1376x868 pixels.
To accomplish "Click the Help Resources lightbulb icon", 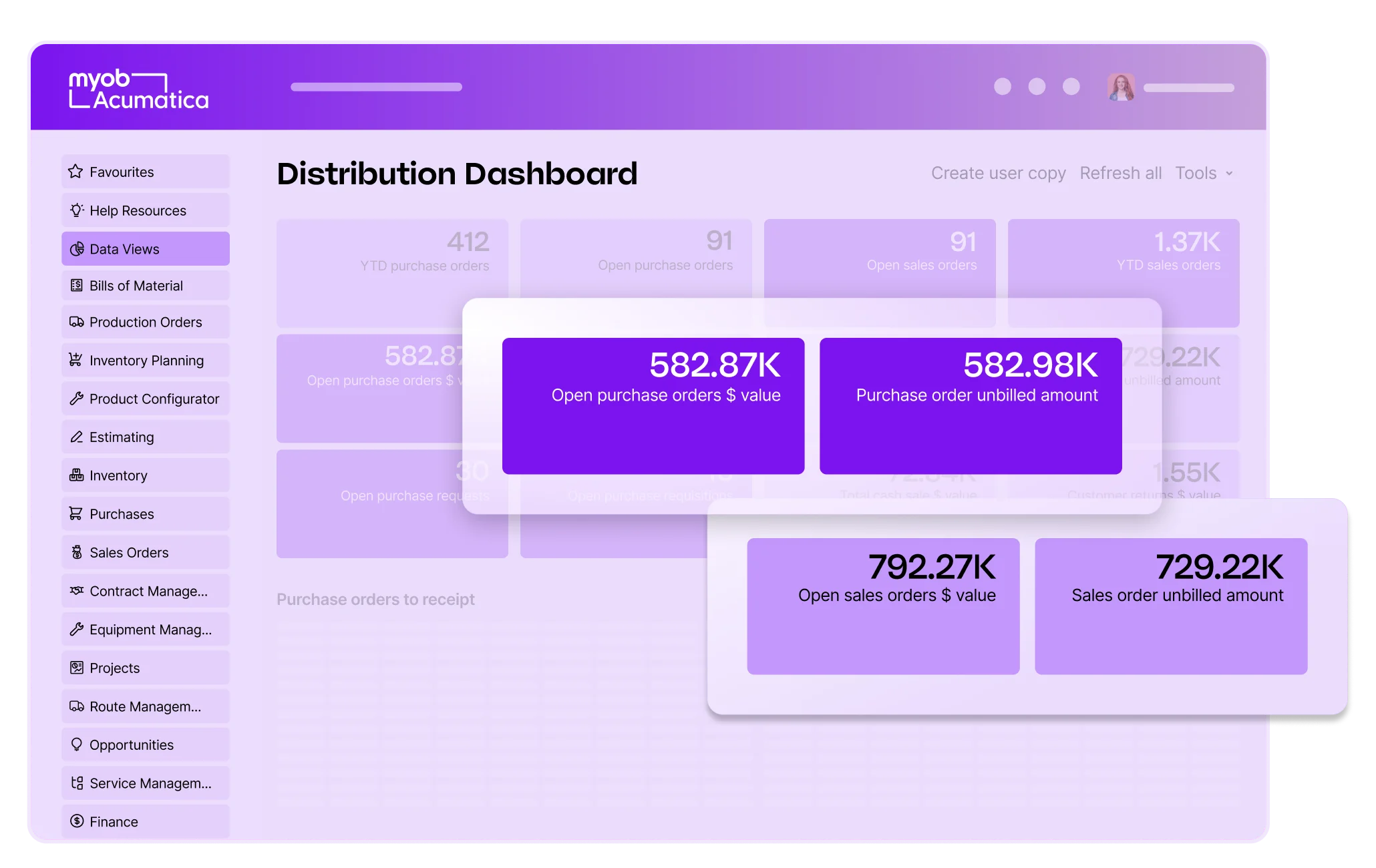I will pos(77,210).
